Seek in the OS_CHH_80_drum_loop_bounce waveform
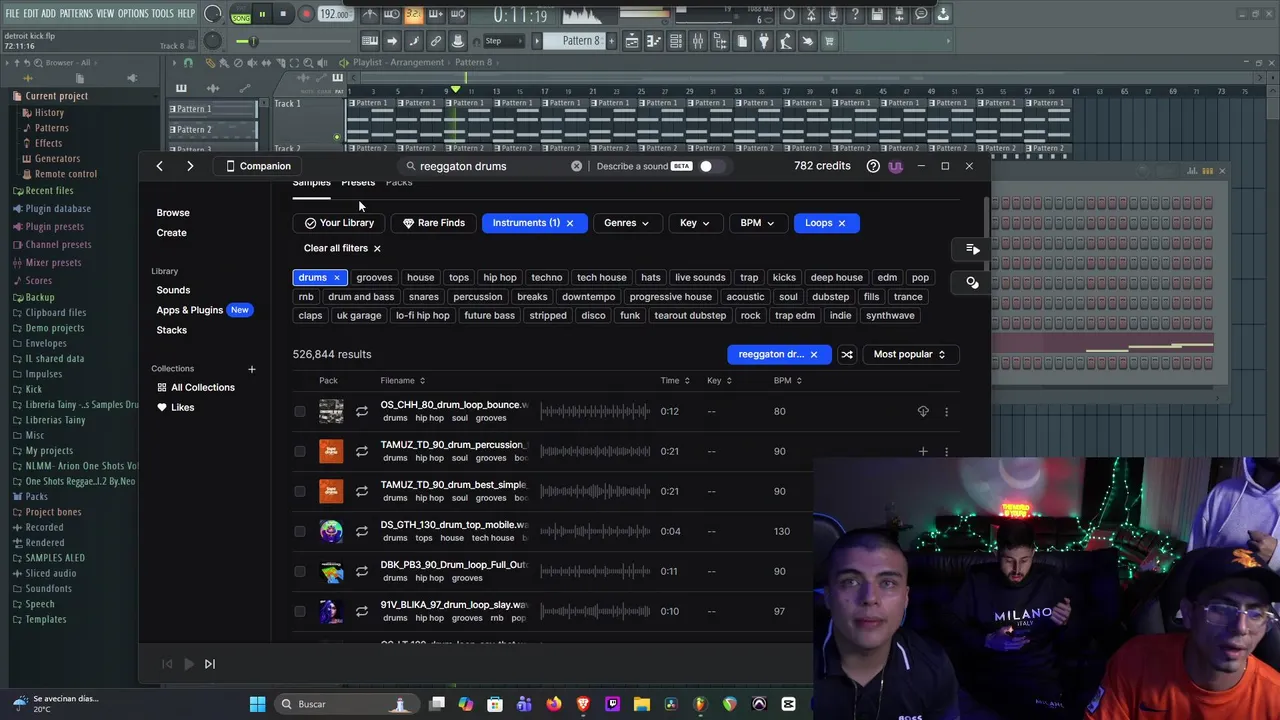The image size is (1280, 720). (596, 411)
